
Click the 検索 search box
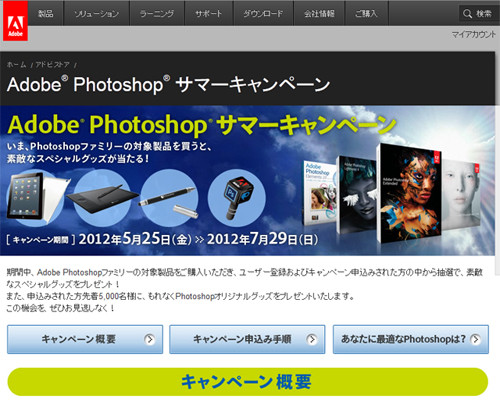click(x=479, y=14)
